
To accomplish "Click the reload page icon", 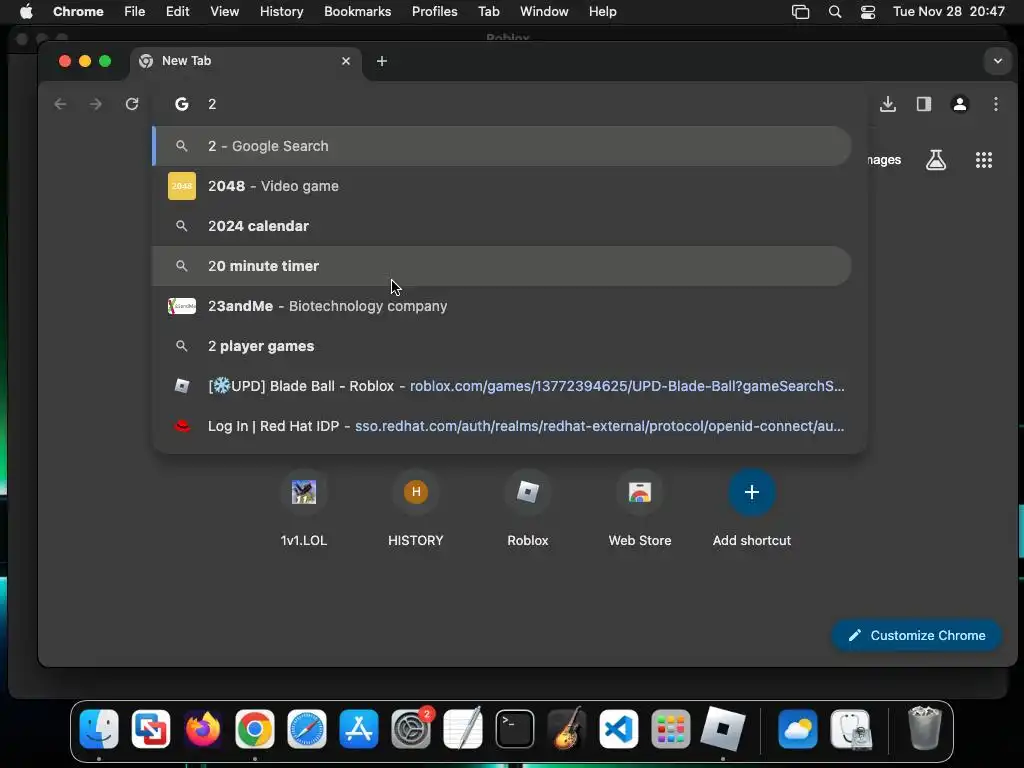I will (x=132, y=104).
